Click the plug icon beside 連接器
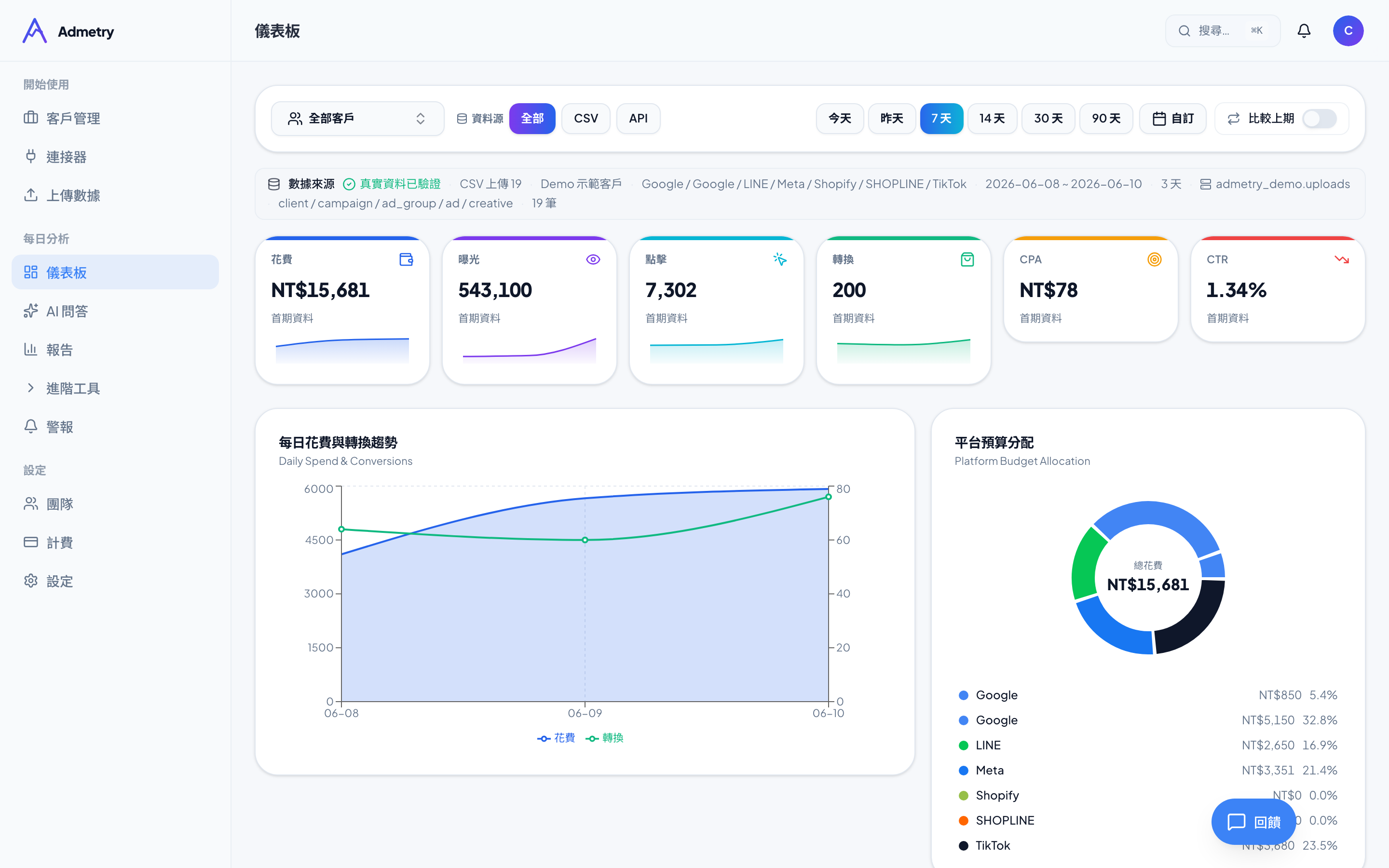 31,156
